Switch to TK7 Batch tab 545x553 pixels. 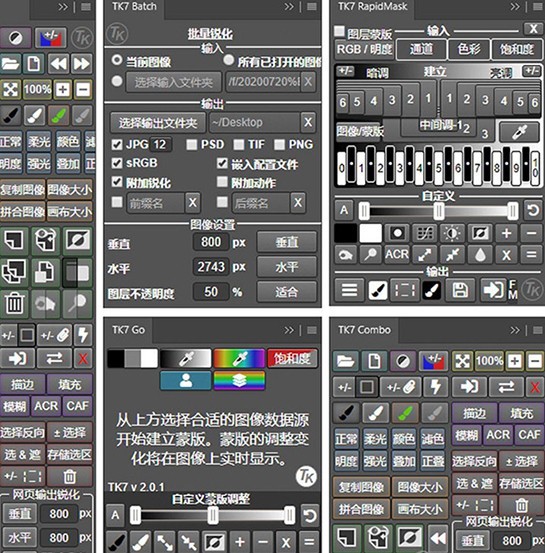point(134,7)
